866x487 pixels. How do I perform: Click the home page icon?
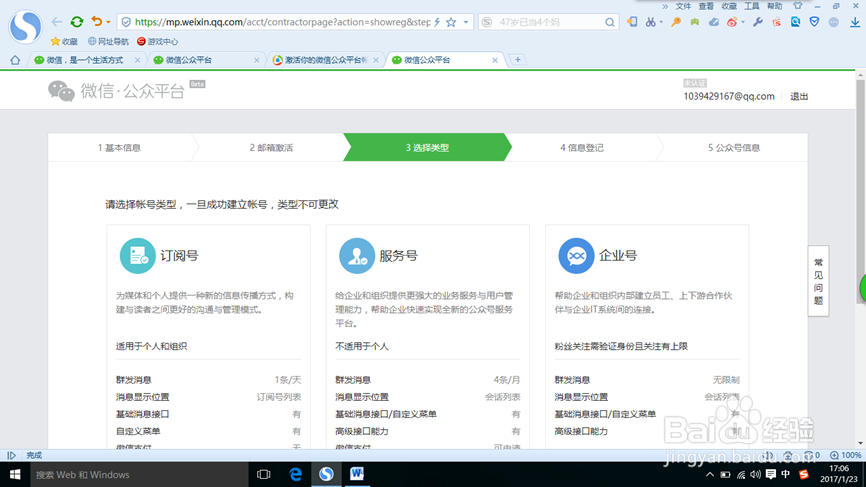tap(15, 60)
